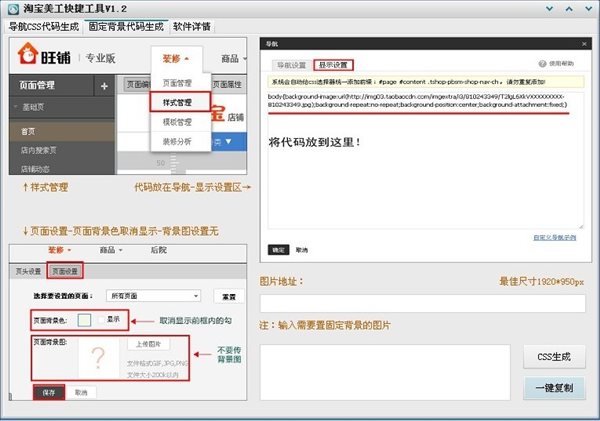This screenshot has width=600, height=421.
Task: Click the CSS生成 button
Action: pyautogui.click(x=554, y=357)
